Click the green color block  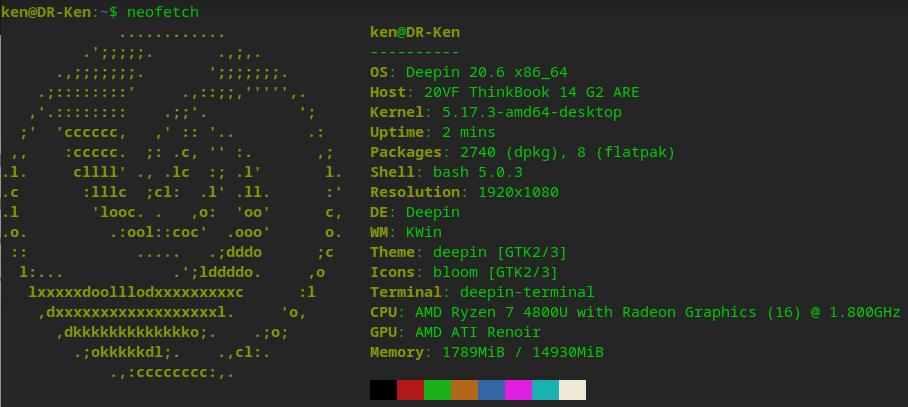click(437, 390)
